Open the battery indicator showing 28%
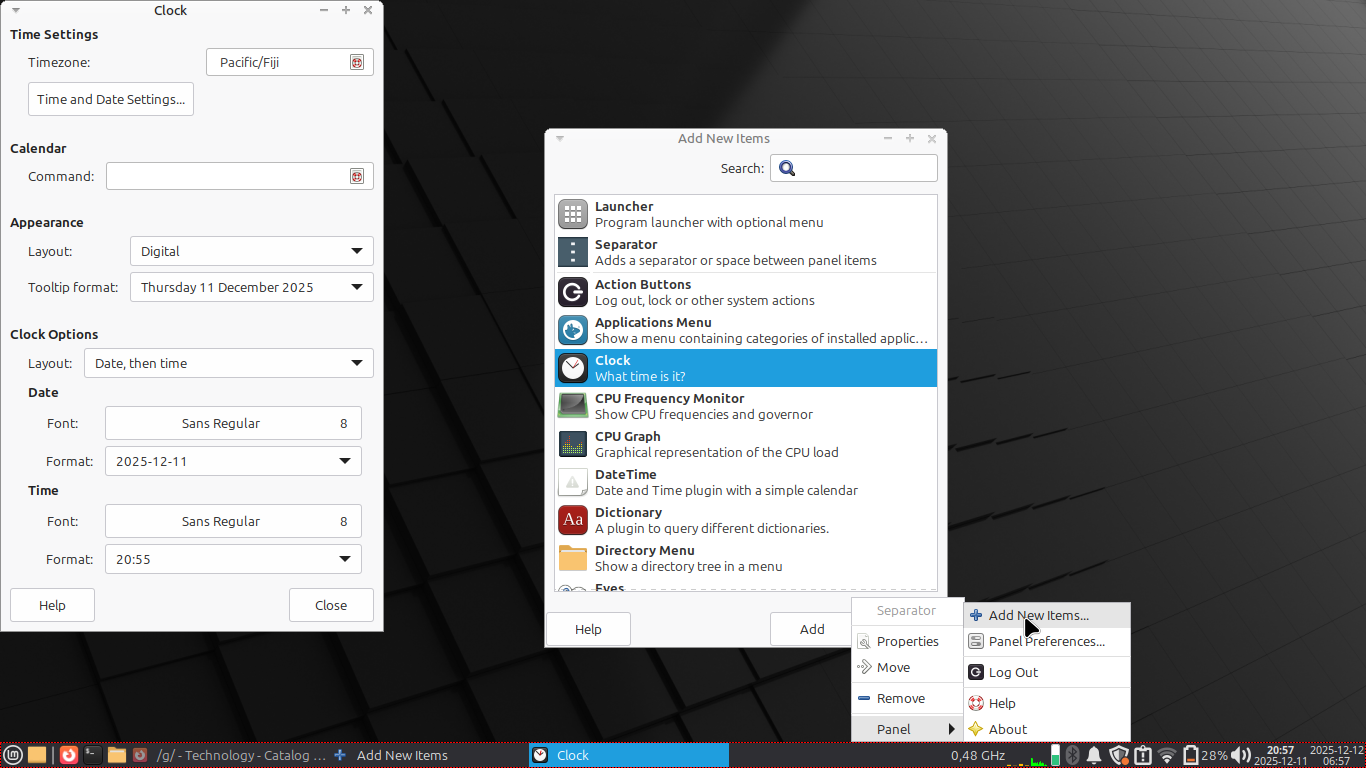The image size is (1366, 768). (x=1205, y=755)
